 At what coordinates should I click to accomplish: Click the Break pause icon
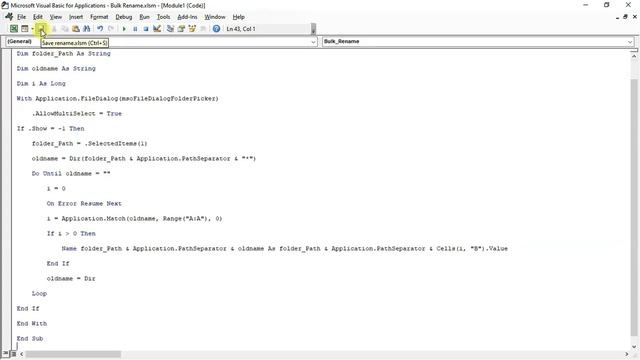click(135, 29)
